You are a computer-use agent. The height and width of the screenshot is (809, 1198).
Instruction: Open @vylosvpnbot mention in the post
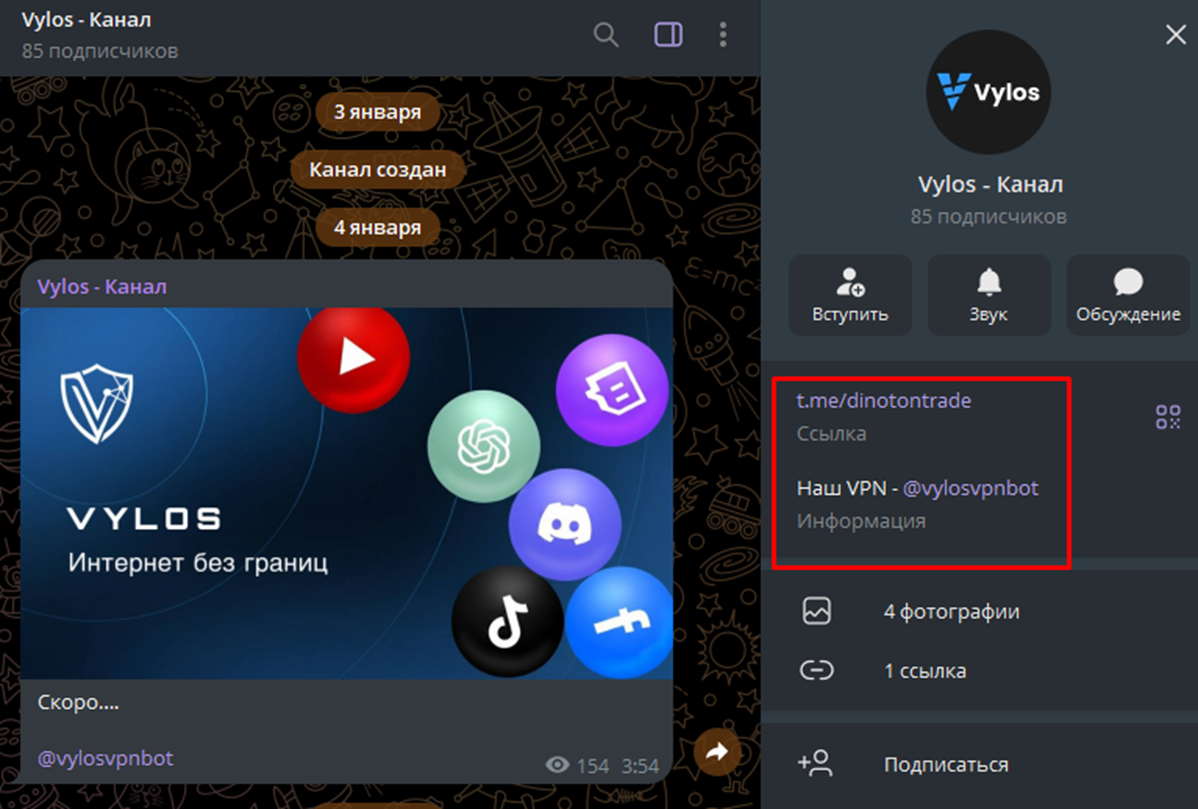[105, 758]
